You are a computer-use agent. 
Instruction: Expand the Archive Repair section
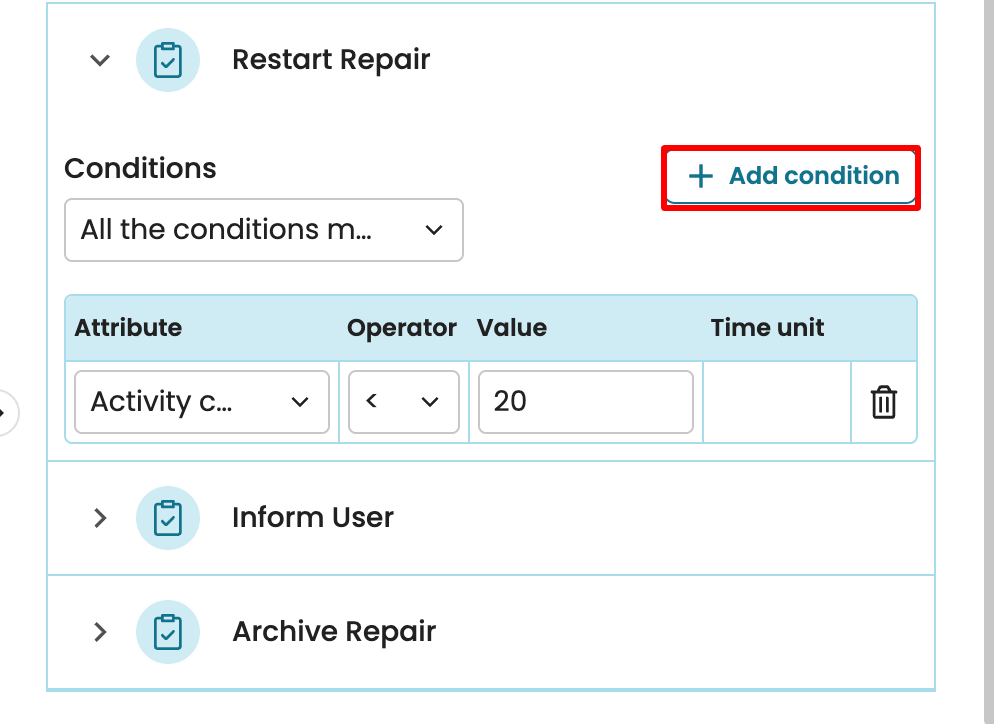pos(99,632)
